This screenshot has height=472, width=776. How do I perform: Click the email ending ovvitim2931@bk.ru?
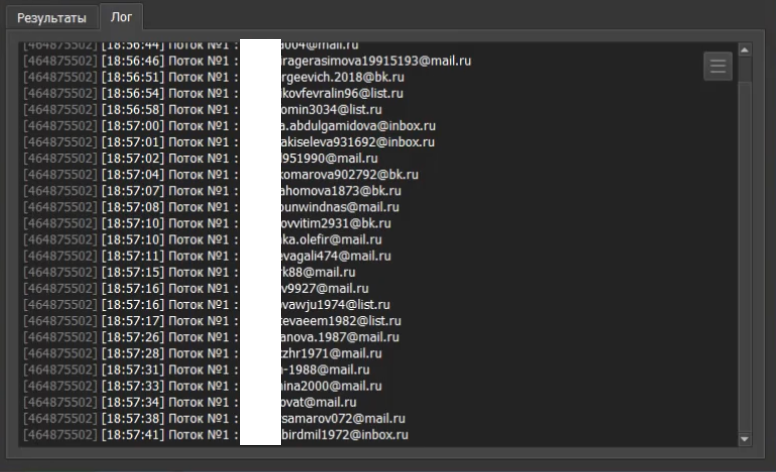point(336,223)
